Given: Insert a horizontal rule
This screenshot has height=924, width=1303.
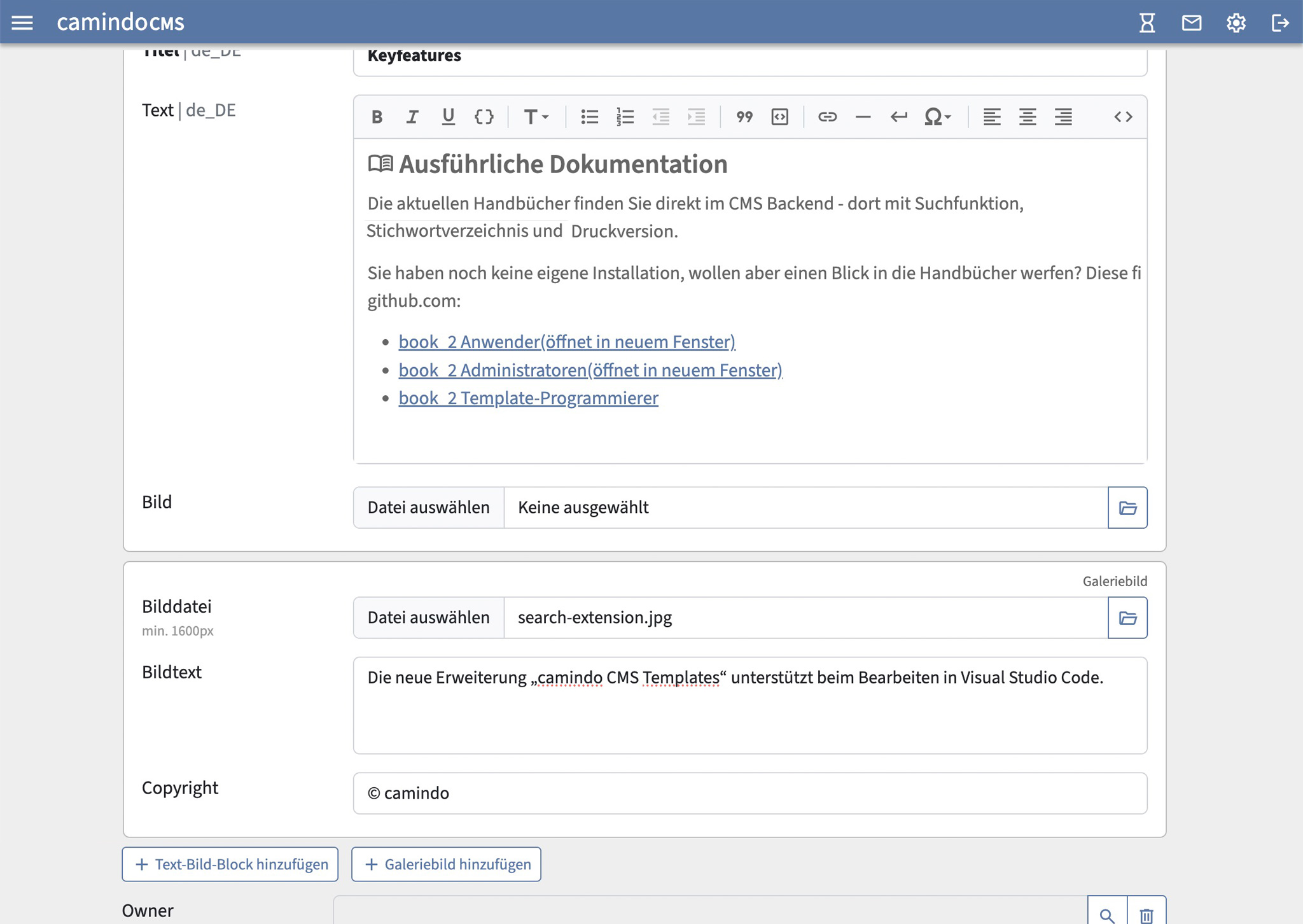Looking at the screenshot, I should [x=863, y=116].
